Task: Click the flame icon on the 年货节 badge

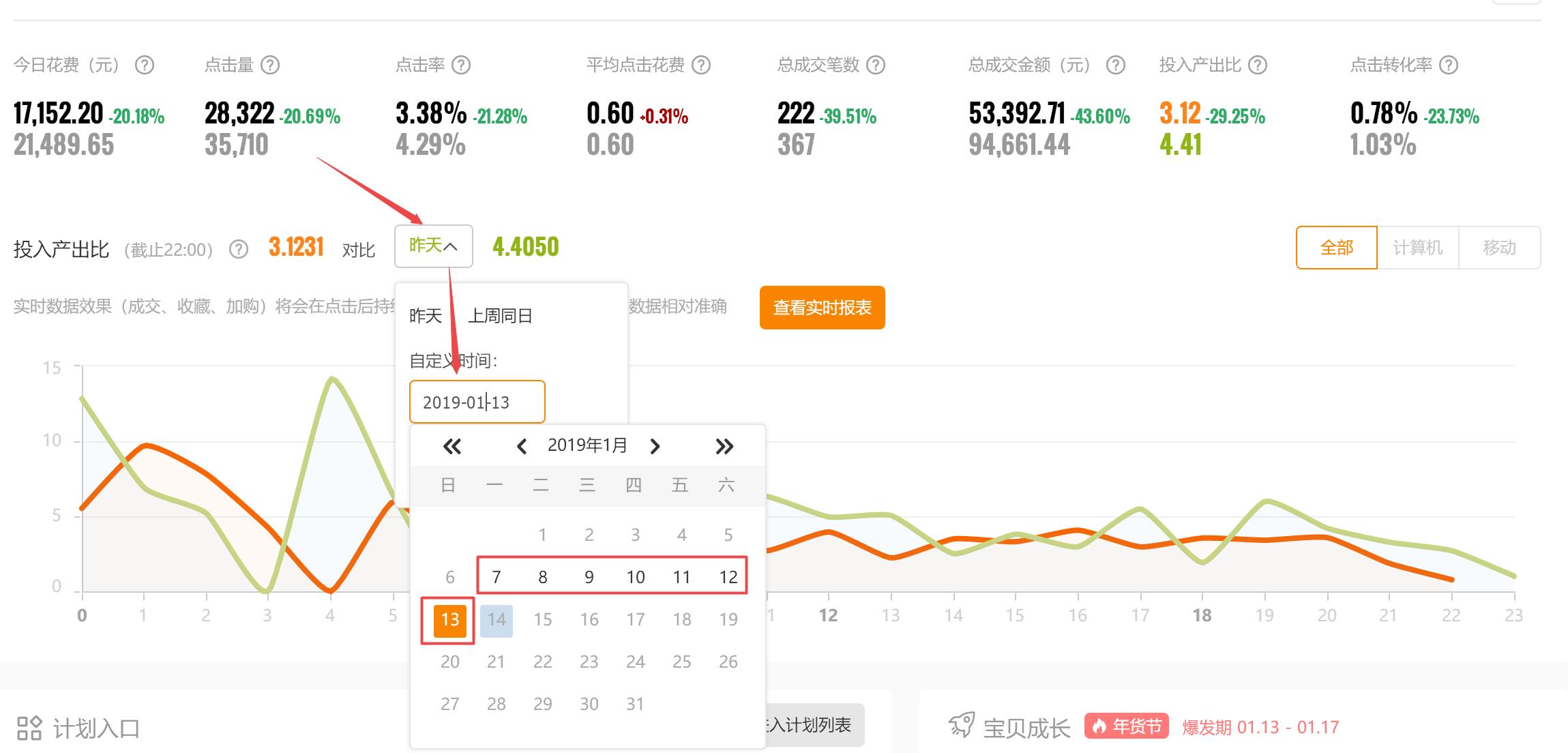Action: point(1099,726)
